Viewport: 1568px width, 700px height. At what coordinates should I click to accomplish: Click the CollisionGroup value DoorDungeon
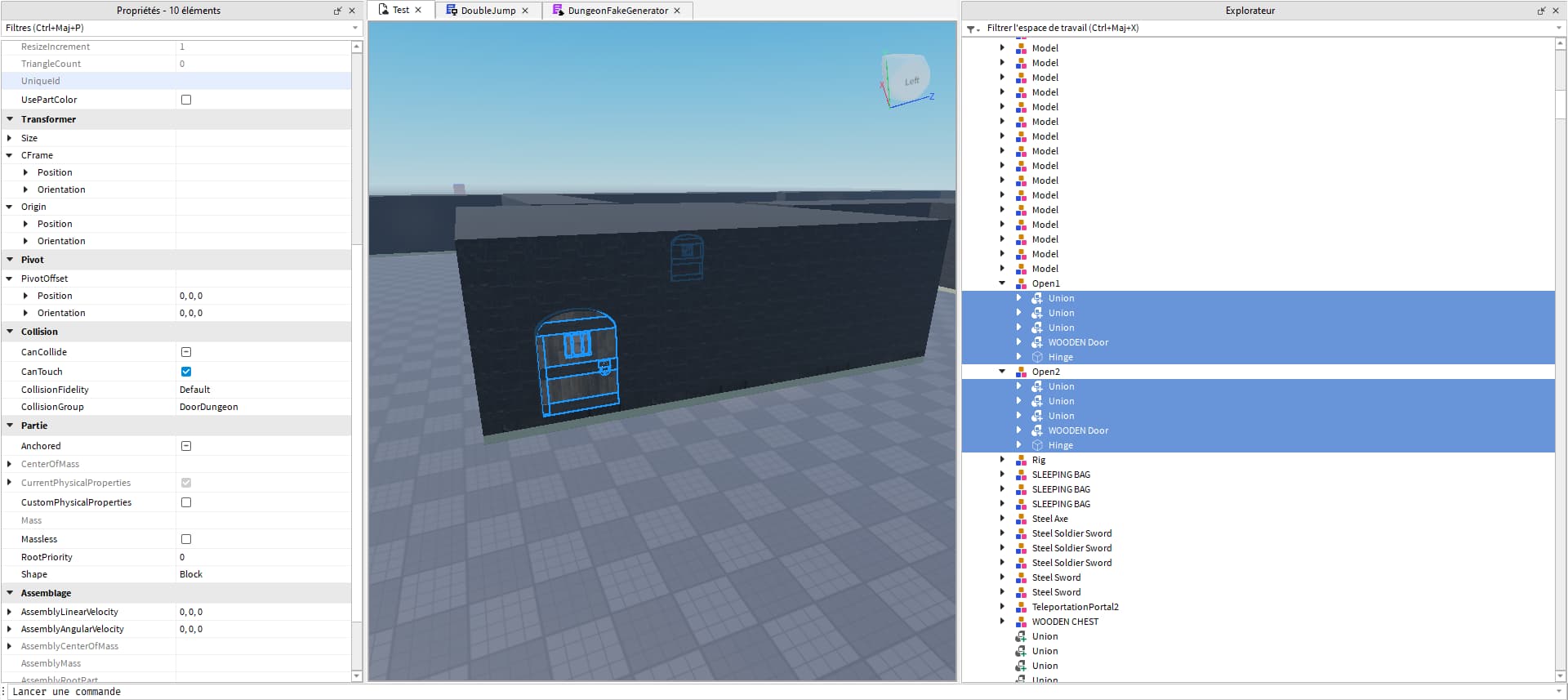coord(209,407)
